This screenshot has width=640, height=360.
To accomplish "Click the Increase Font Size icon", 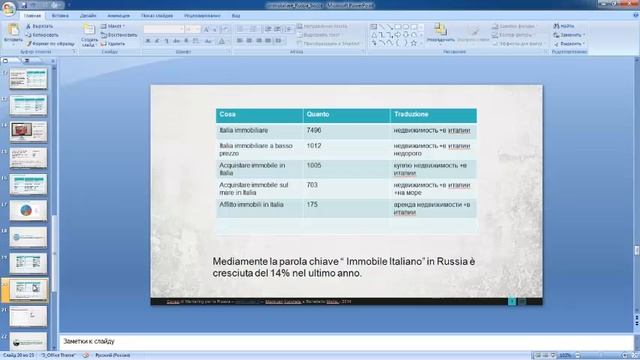I will click(x=207, y=29).
